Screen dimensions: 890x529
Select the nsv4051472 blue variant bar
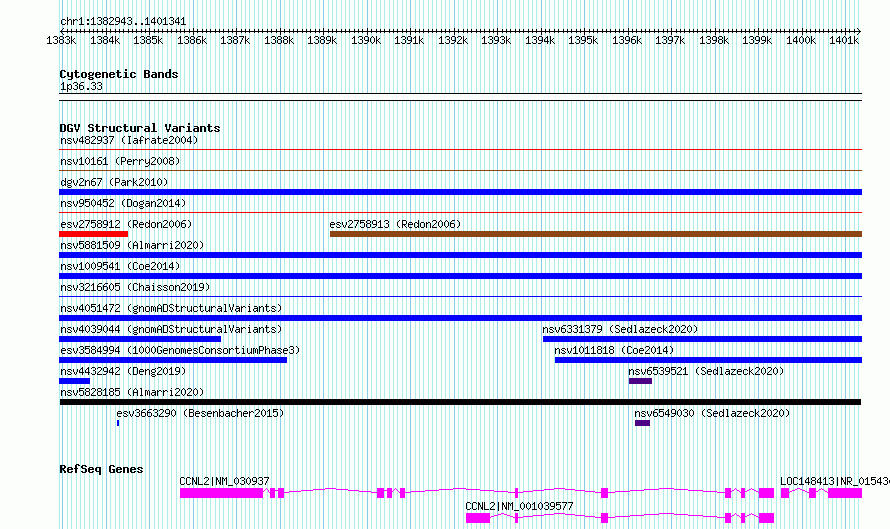pyautogui.click(x=460, y=318)
